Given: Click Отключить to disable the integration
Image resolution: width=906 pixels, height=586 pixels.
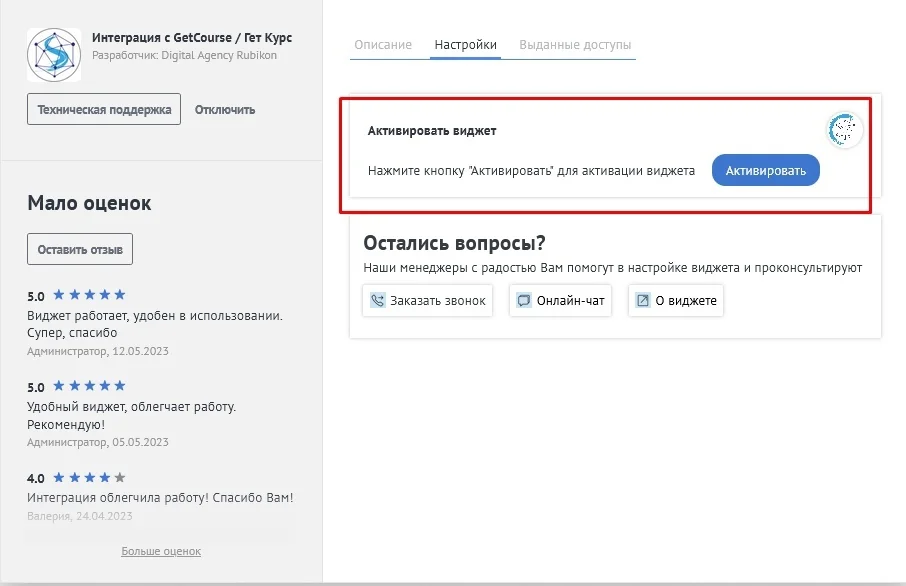Looking at the screenshot, I should pyautogui.click(x=226, y=109).
